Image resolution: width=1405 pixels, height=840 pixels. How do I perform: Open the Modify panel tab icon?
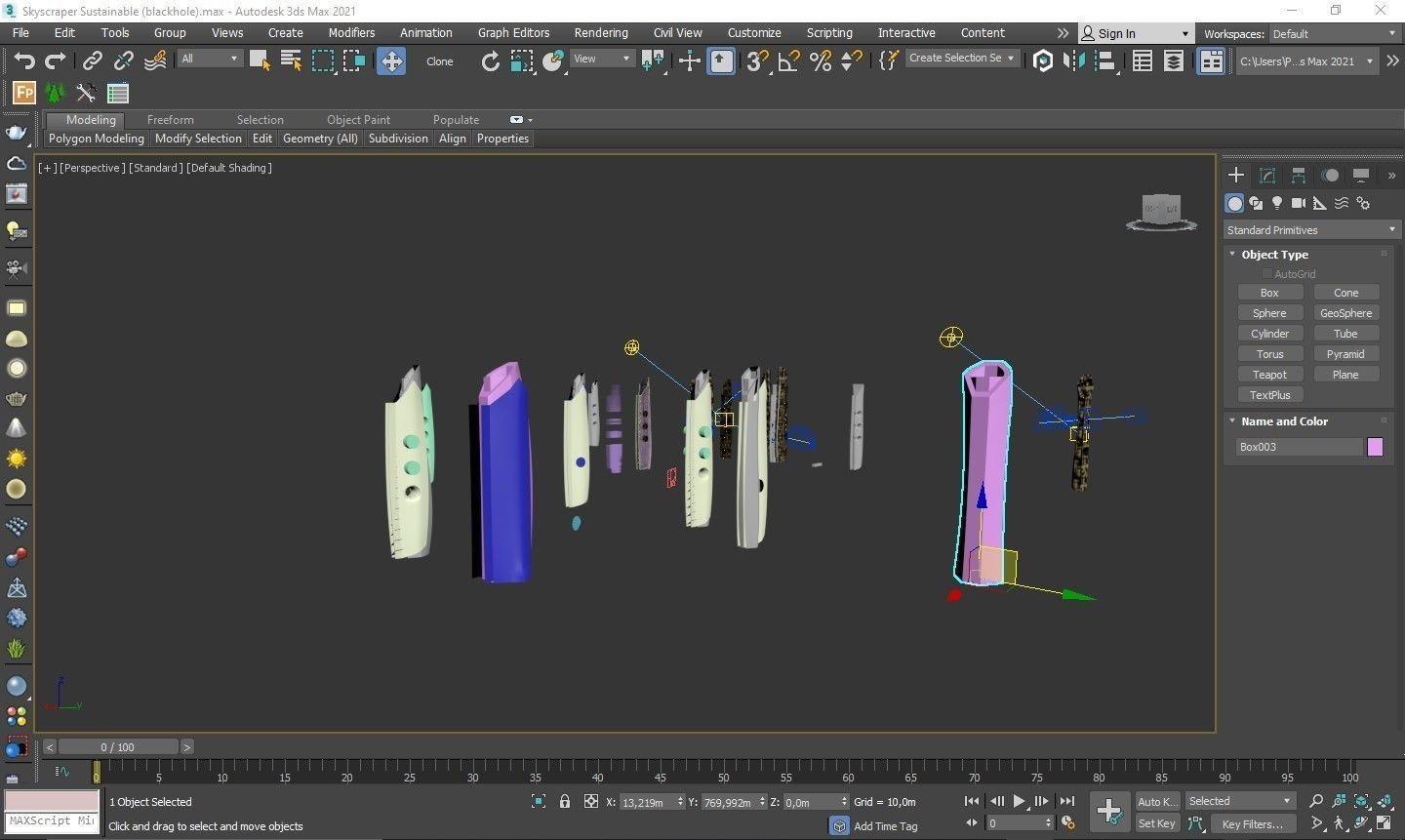pos(1267,176)
